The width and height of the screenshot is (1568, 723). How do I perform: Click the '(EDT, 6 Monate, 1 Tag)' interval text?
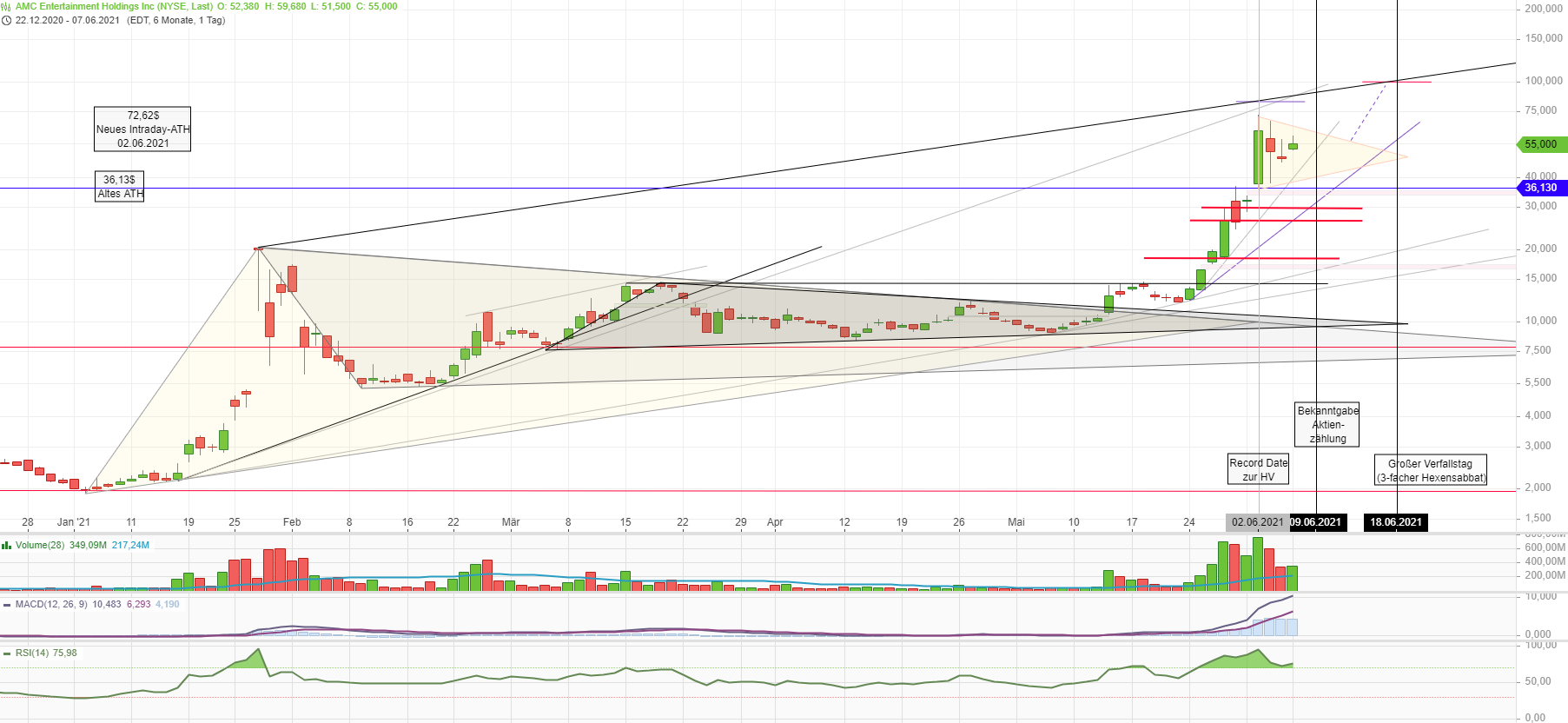coord(176,20)
